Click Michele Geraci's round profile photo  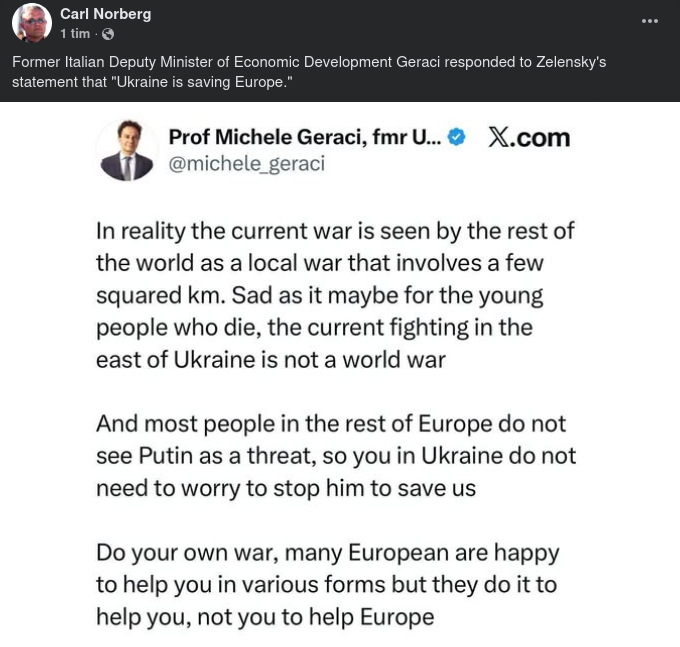128,150
